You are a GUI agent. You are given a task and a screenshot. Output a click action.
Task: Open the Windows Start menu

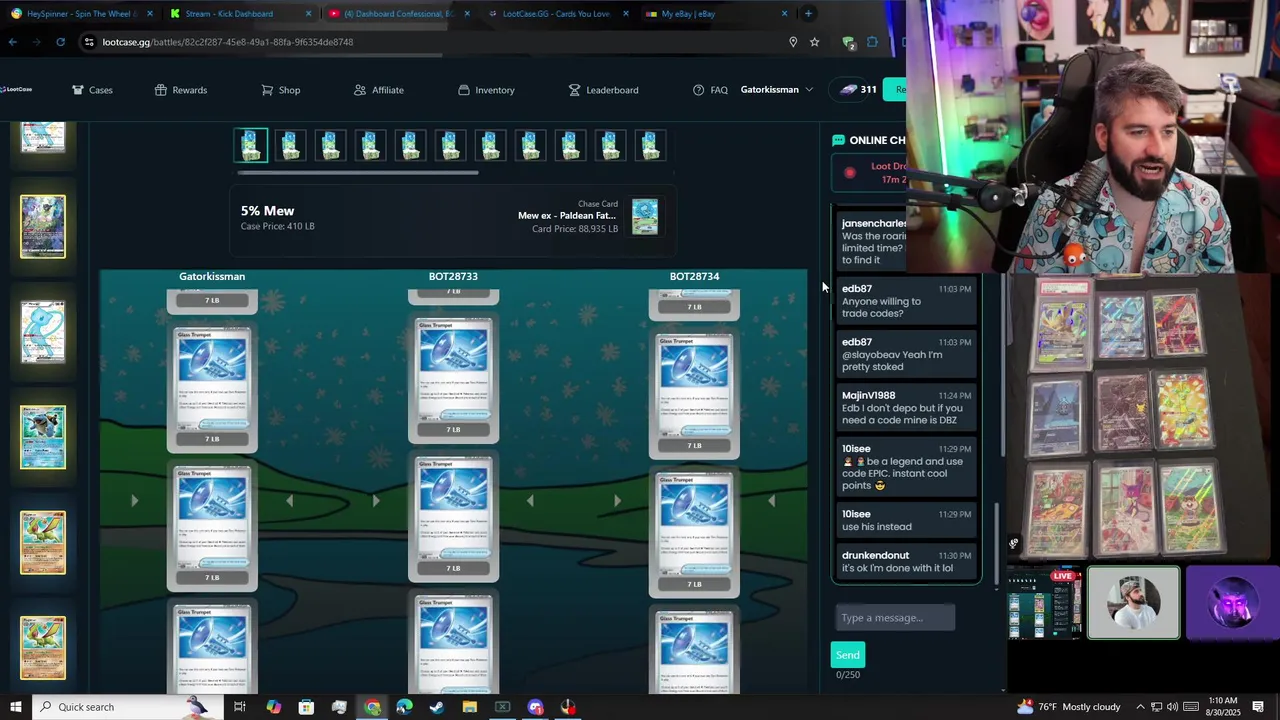pyautogui.click(x=16, y=707)
